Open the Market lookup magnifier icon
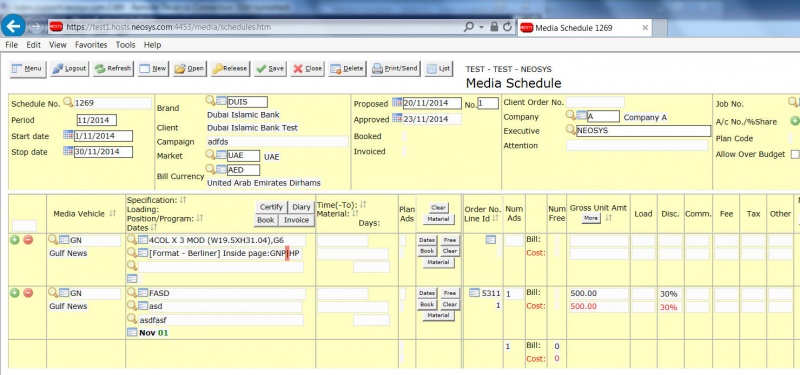 click(210, 155)
